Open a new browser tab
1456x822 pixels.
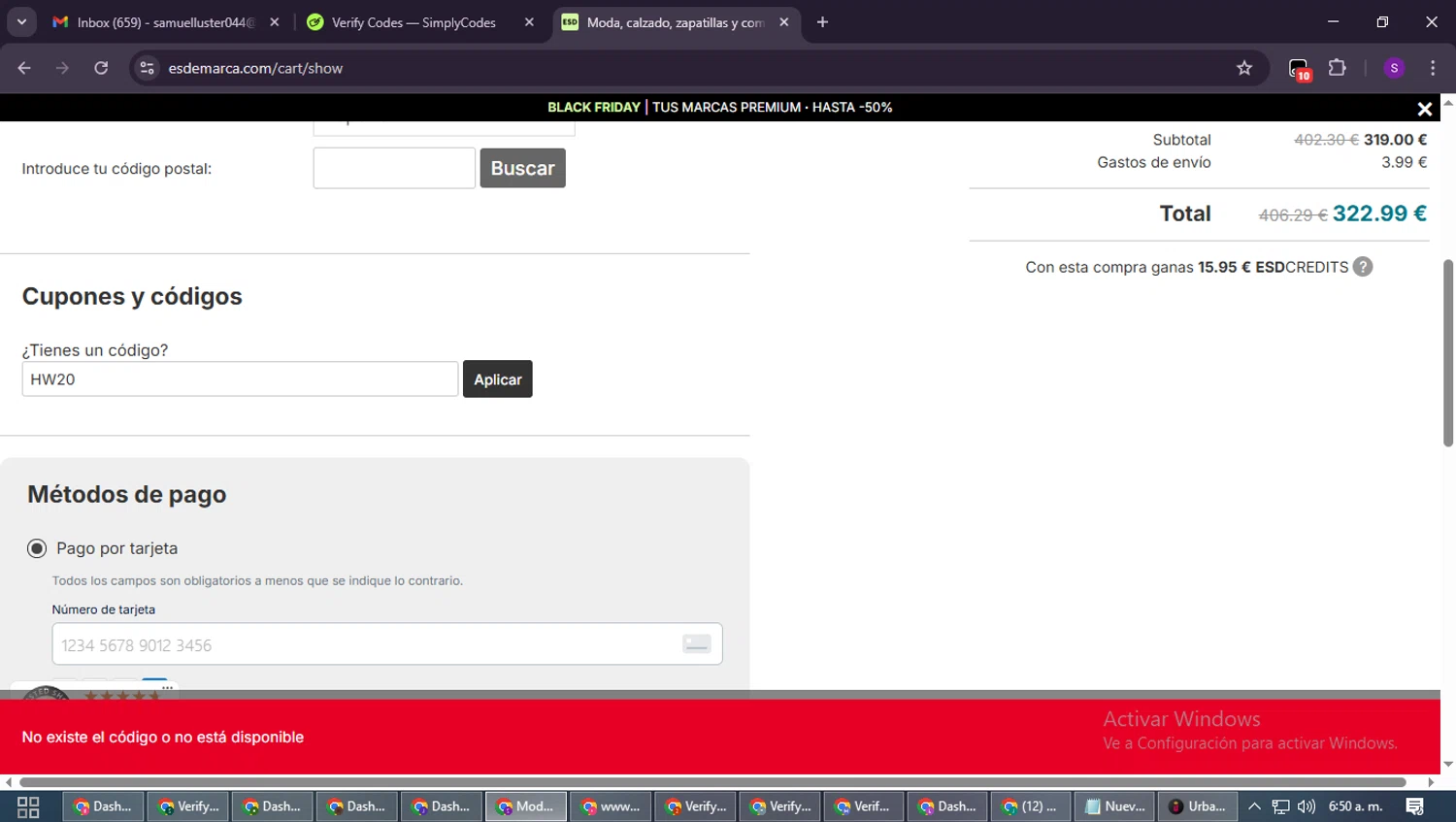(x=822, y=21)
